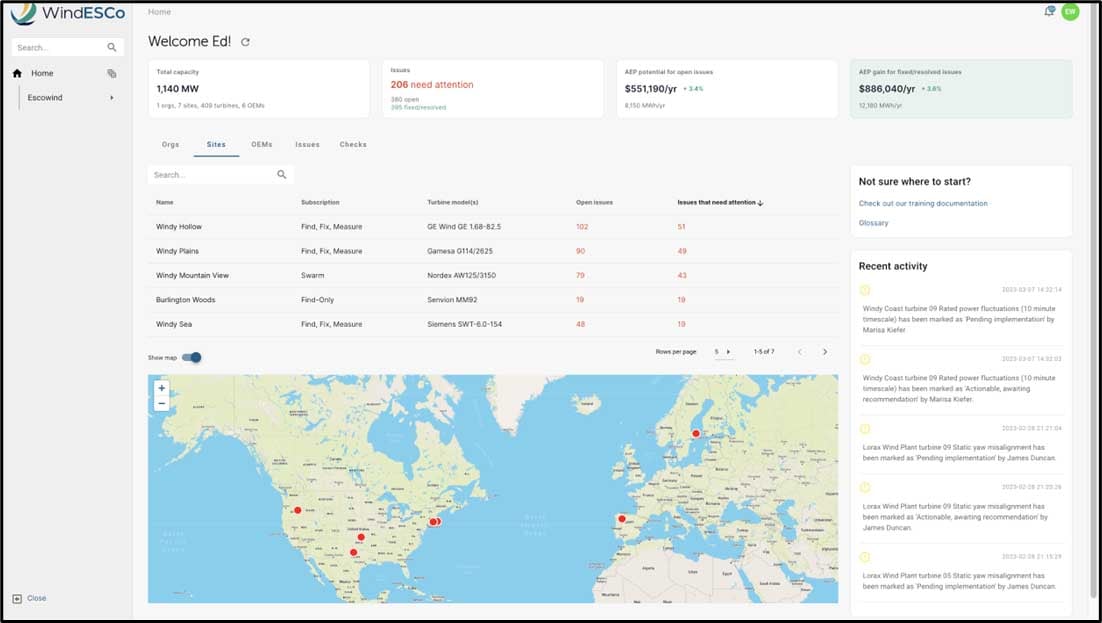Switch to the OEMs tab
The image size is (1102, 623).
262,145
